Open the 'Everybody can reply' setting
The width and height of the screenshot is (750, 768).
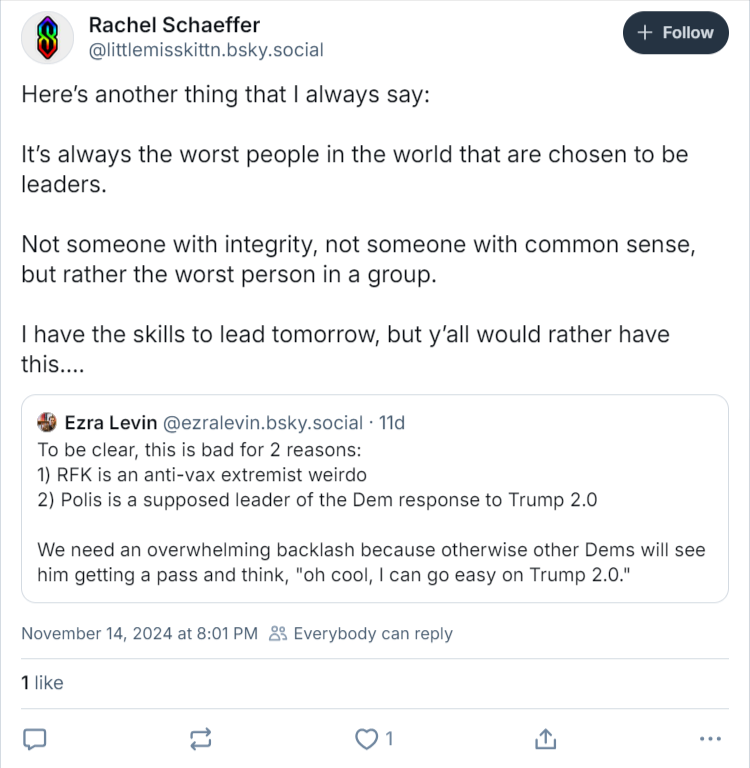click(372, 634)
